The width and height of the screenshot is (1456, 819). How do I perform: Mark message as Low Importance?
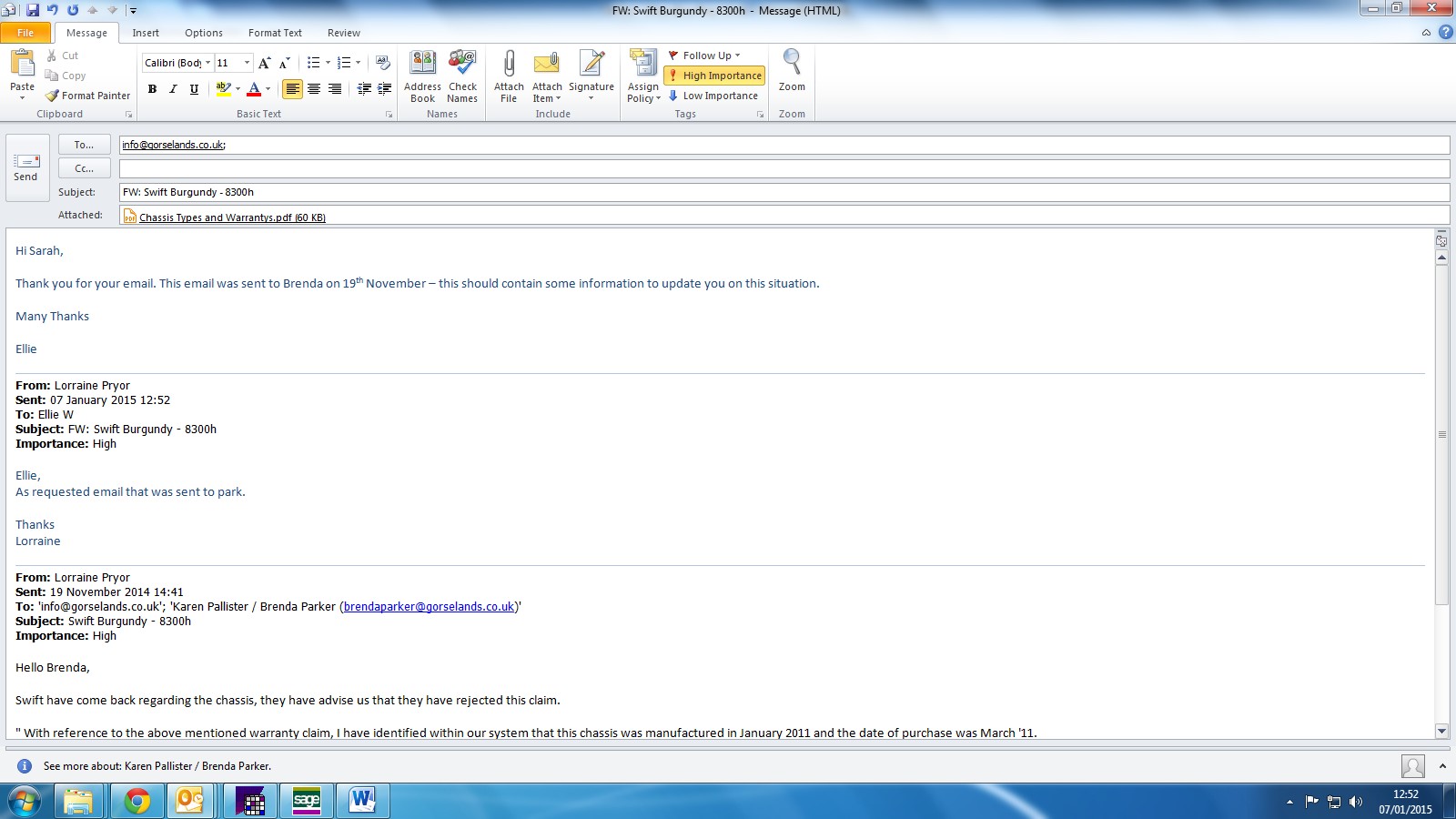tap(713, 96)
